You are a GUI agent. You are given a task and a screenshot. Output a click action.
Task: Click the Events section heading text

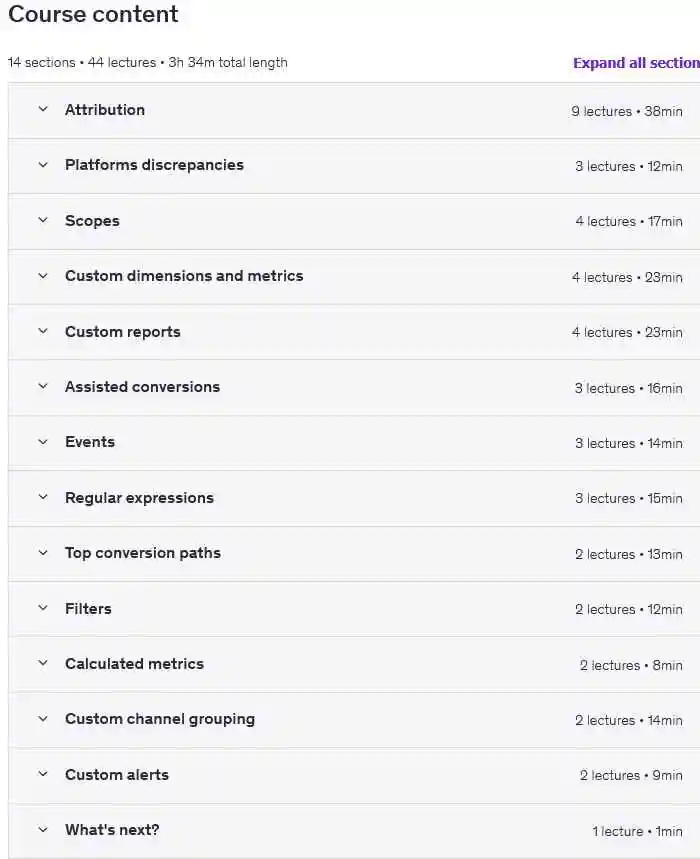tap(90, 442)
